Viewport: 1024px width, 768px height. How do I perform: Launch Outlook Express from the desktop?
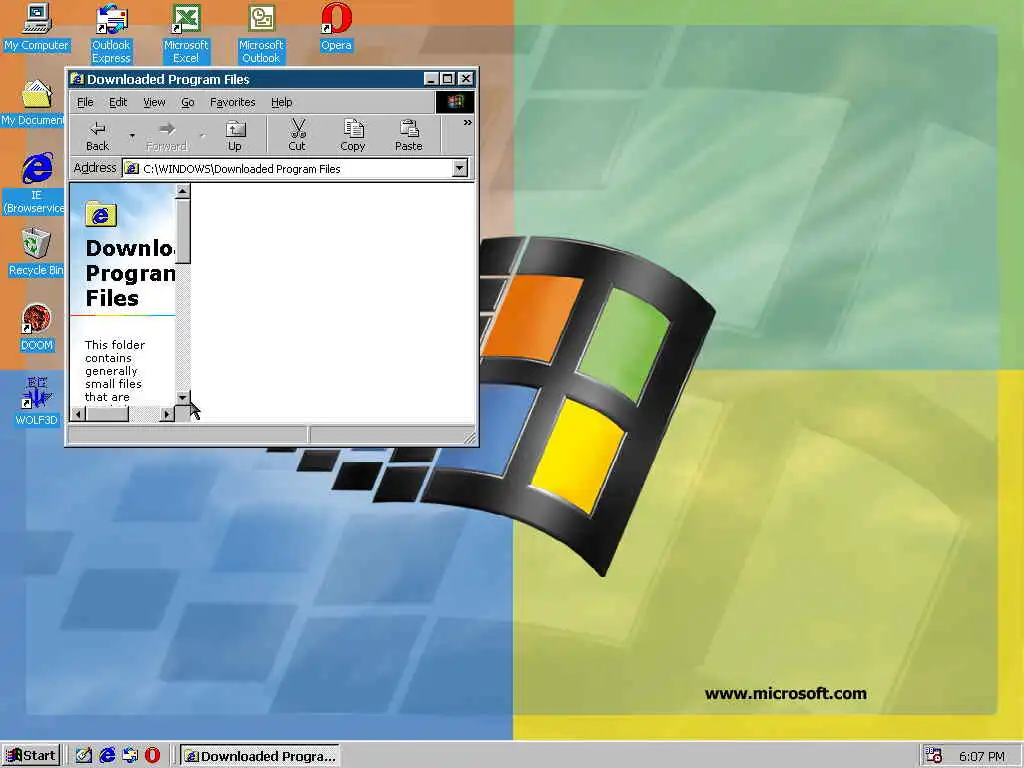pyautogui.click(x=111, y=34)
